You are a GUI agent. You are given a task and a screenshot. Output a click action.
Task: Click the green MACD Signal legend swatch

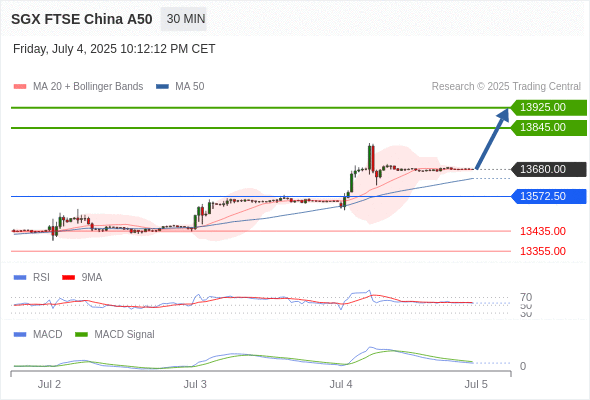(x=81, y=335)
